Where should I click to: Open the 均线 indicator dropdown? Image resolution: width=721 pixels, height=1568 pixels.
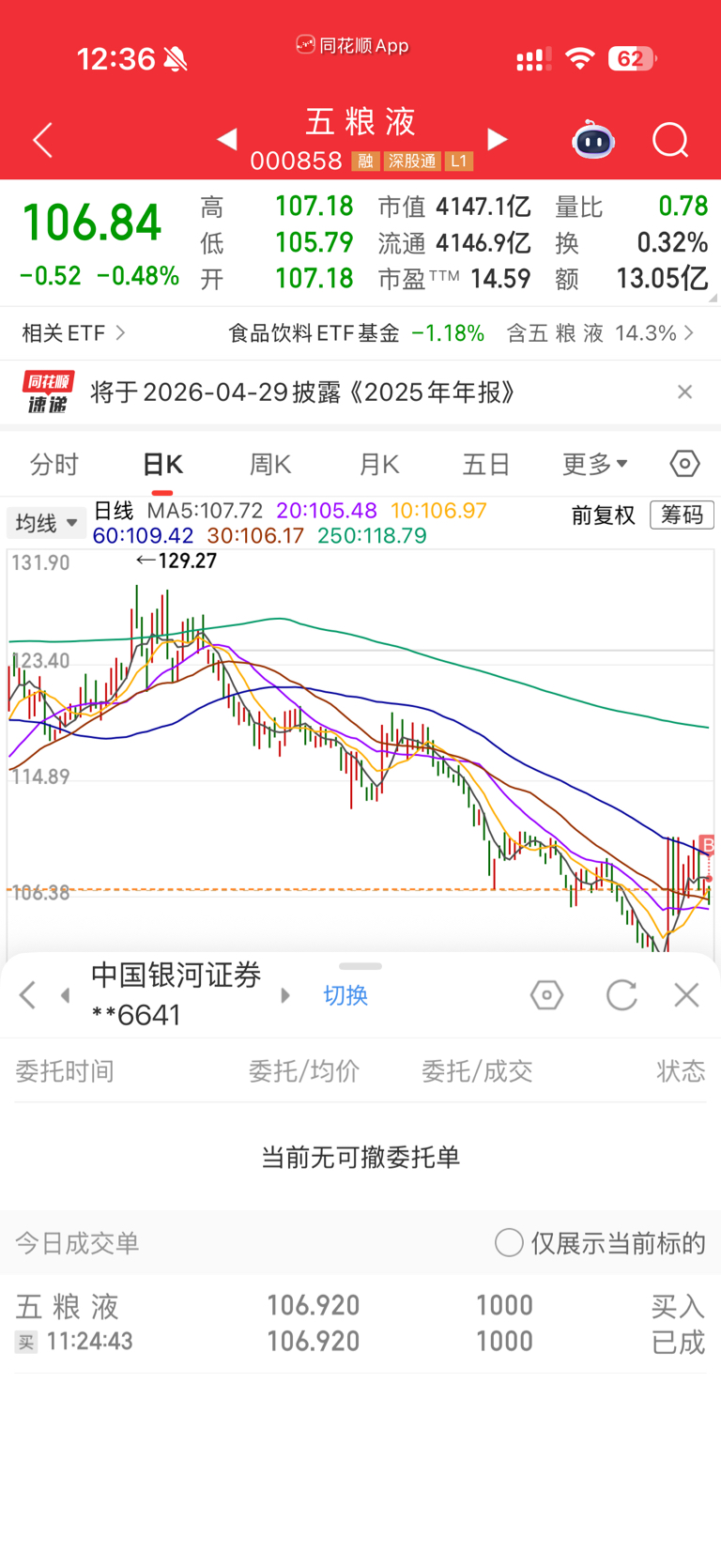[46, 523]
